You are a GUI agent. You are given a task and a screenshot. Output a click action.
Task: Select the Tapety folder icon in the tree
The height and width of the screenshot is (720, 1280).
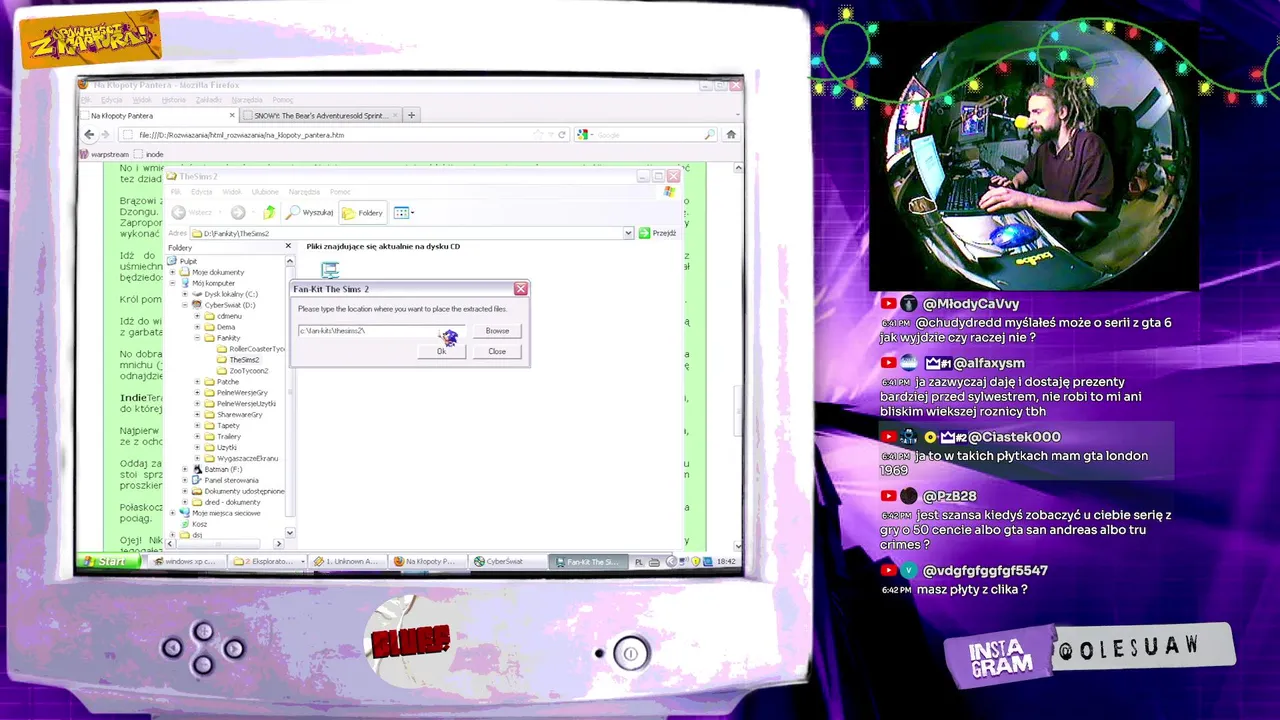coord(209,426)
